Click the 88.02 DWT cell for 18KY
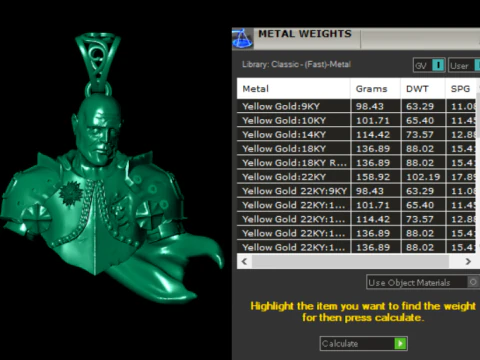 pyautogui.click(x=423, y=149)
